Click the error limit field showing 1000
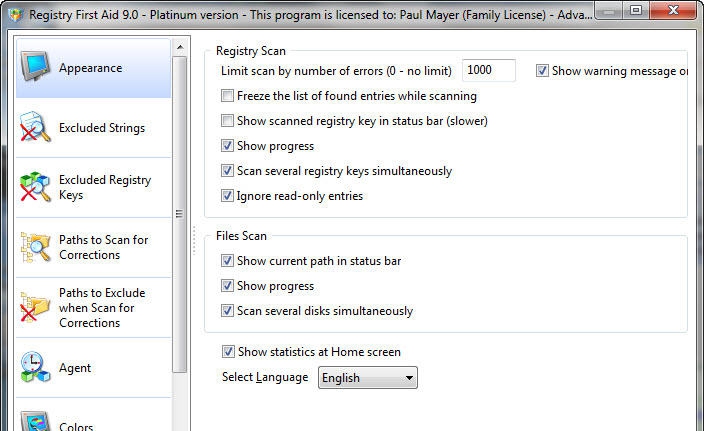This screenshot has width=704, height=431. click(x=488, y=70)
